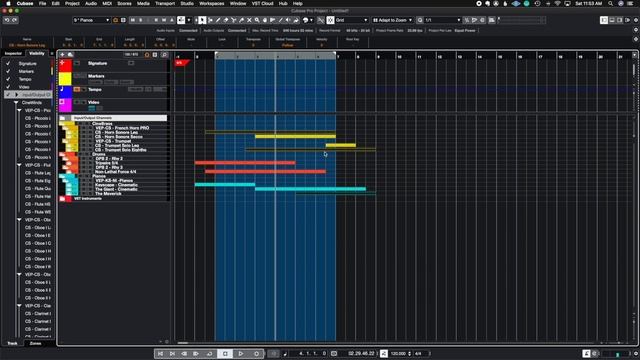Viewport: 640px width, 360px height.
Task: Switch to the Visibility tab
Action: pos(37,53)
